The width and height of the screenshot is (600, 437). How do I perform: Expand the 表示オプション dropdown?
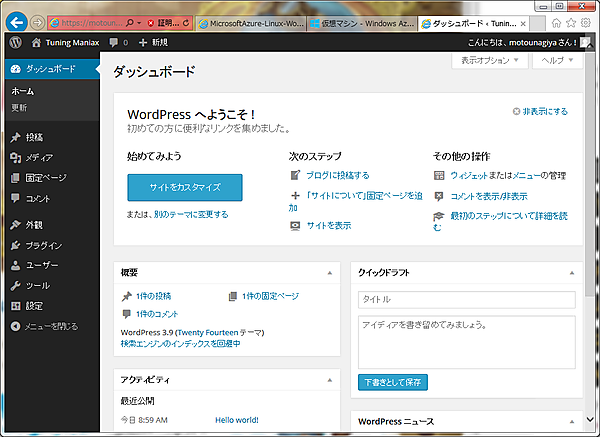[490, 61]
